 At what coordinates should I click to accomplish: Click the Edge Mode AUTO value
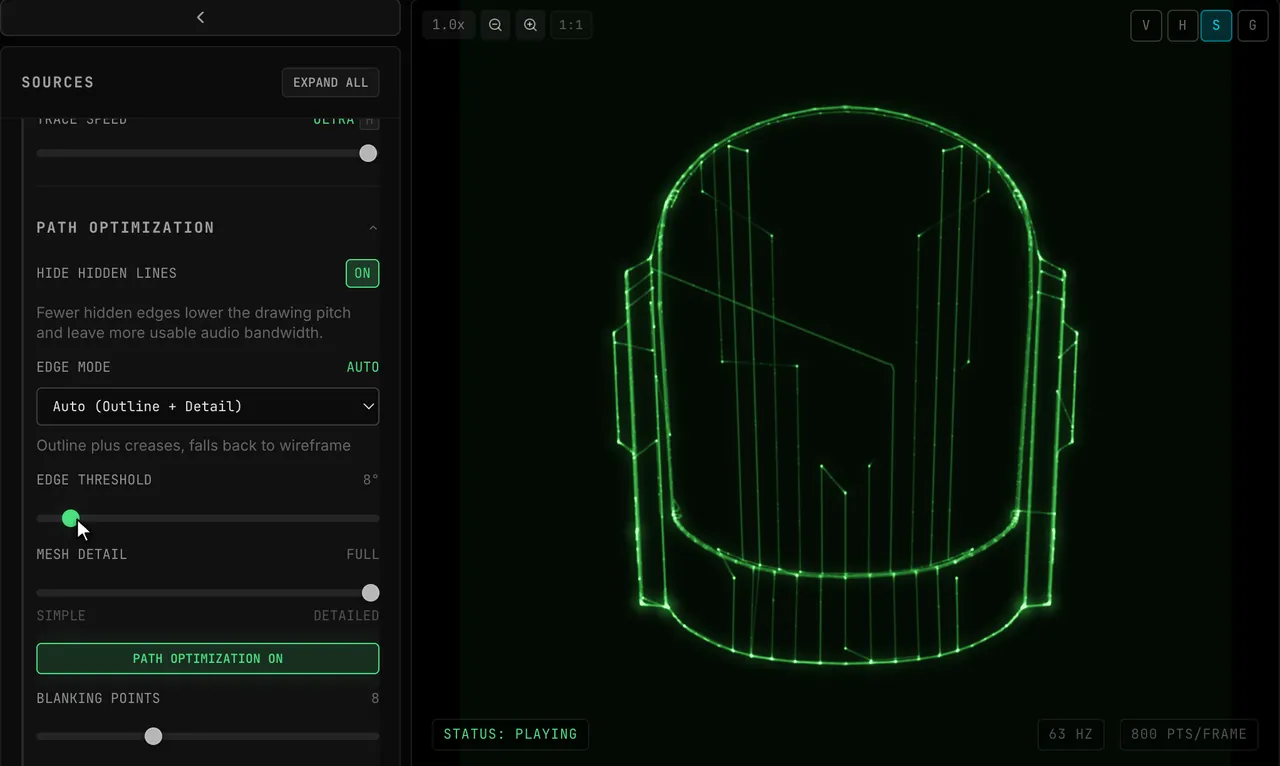point(363,367)
